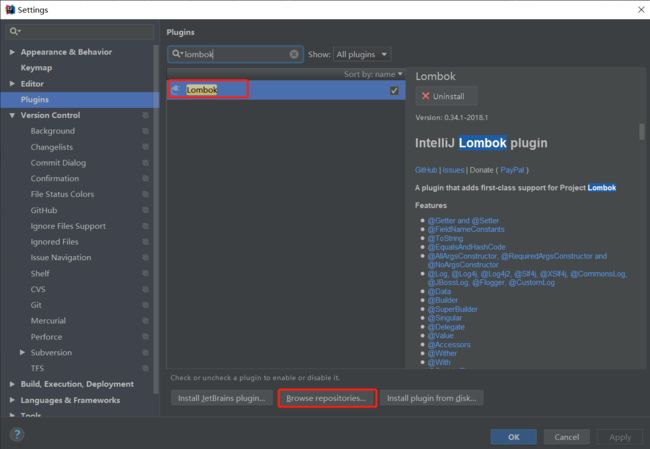Open Mercurial settings page
The image size is (650, 449).
[48, 320]
